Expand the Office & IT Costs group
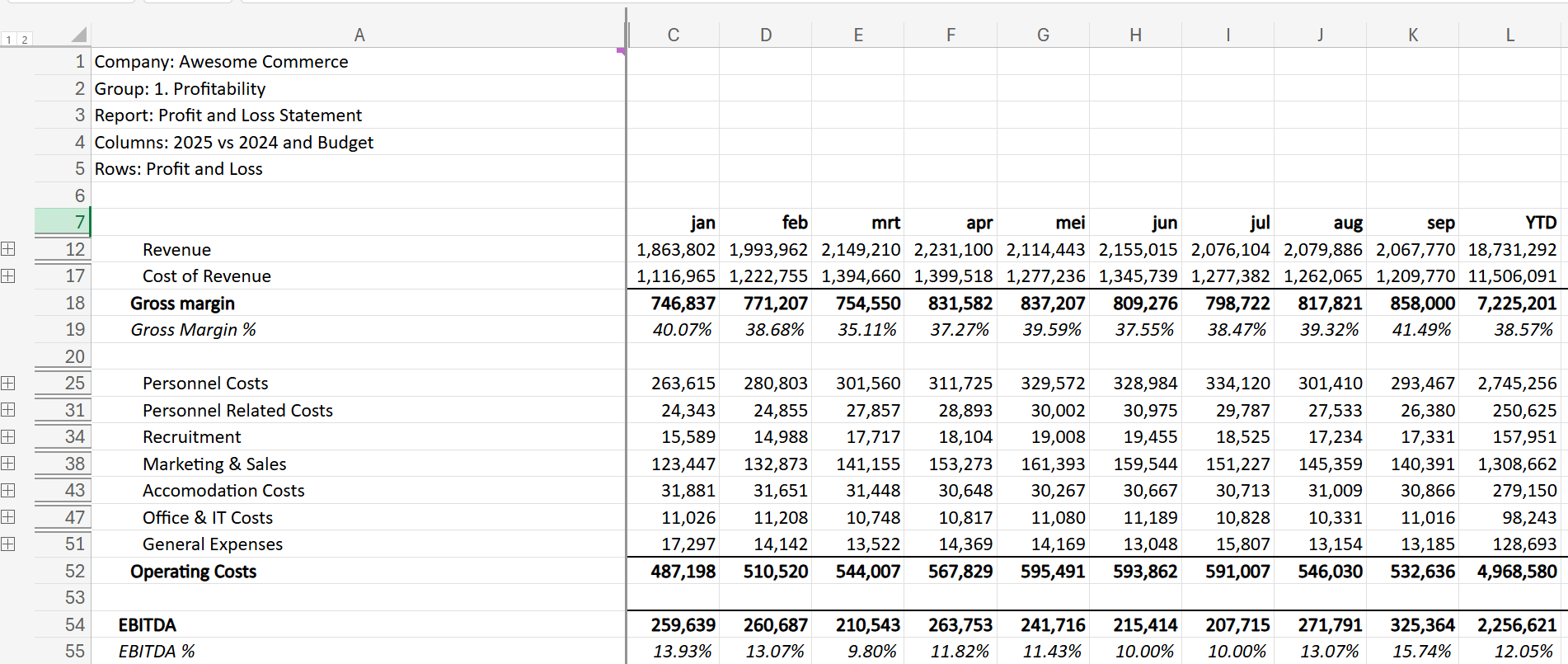The image size is (1568, 664). [x=8, y=517]
